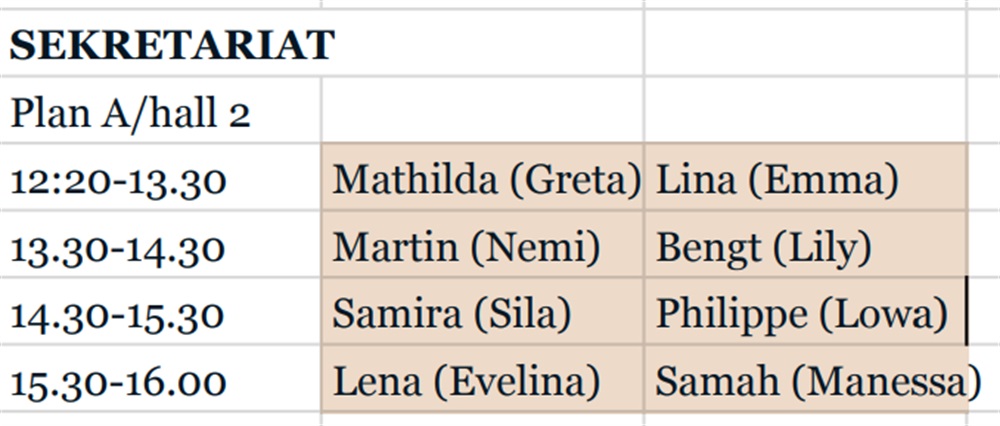Select the Bengt (Lily) cell

(806, 244)
